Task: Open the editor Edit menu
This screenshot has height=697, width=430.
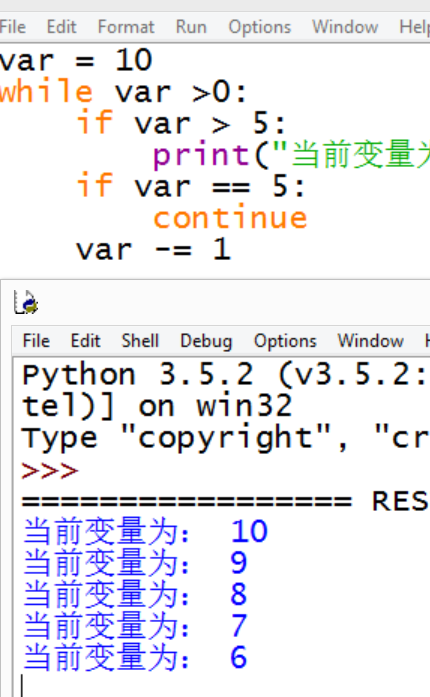Action: pyautogui.click(x=61, y=27)
